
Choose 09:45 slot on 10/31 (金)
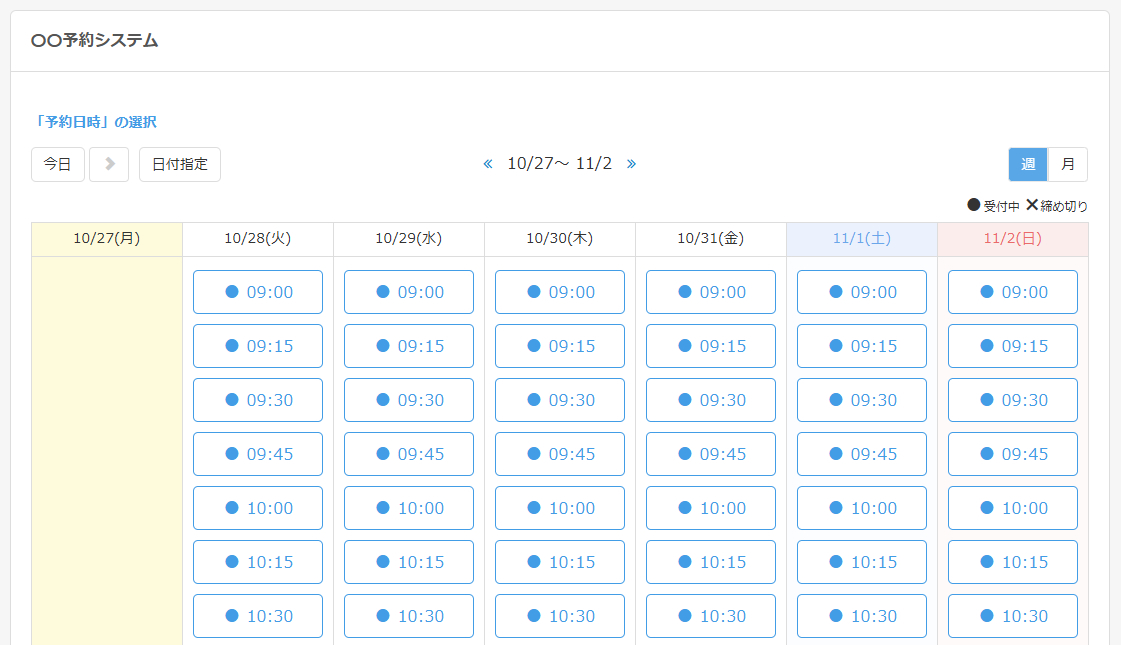click(x=711, y=454)
